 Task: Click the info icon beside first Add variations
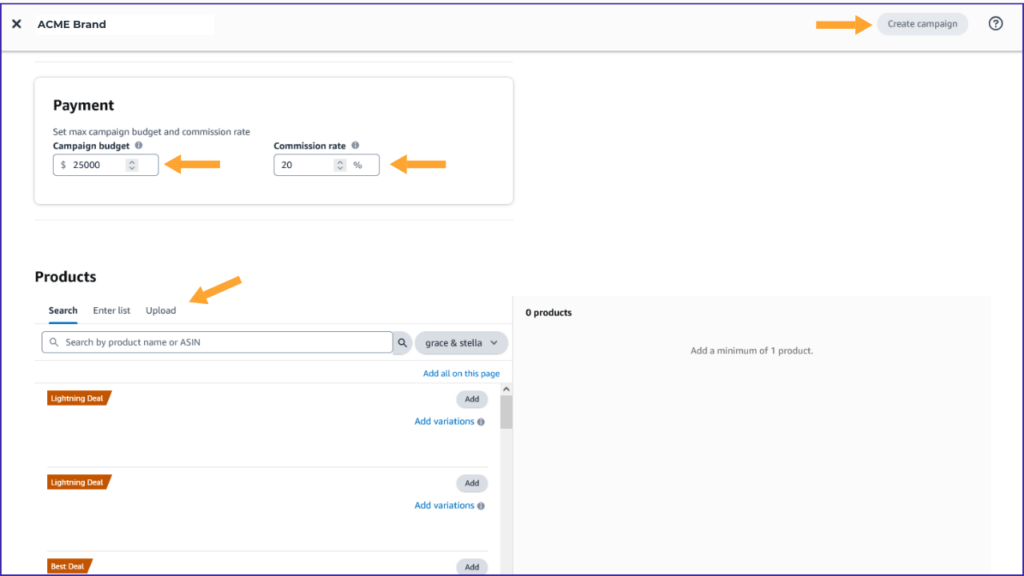[x=481, y=421]
